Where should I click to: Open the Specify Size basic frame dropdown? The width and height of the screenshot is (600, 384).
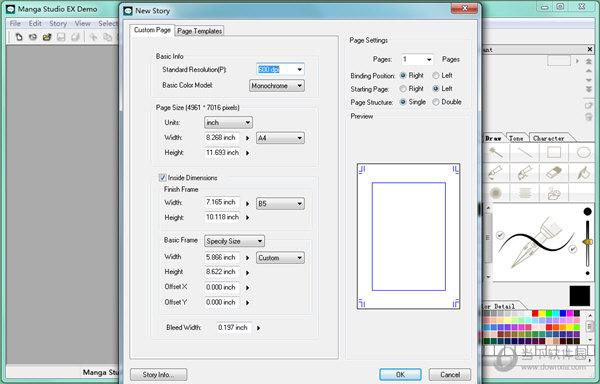click(235, 241)
